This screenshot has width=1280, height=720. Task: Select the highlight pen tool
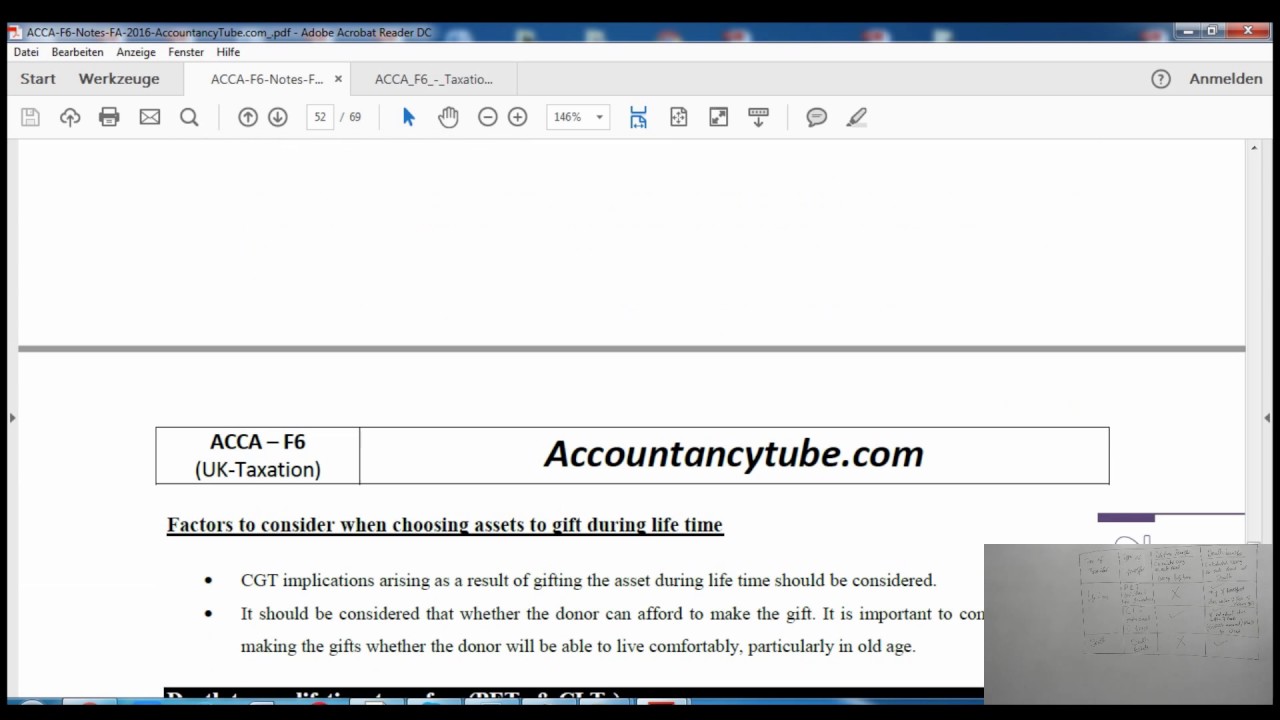[856, 117]
